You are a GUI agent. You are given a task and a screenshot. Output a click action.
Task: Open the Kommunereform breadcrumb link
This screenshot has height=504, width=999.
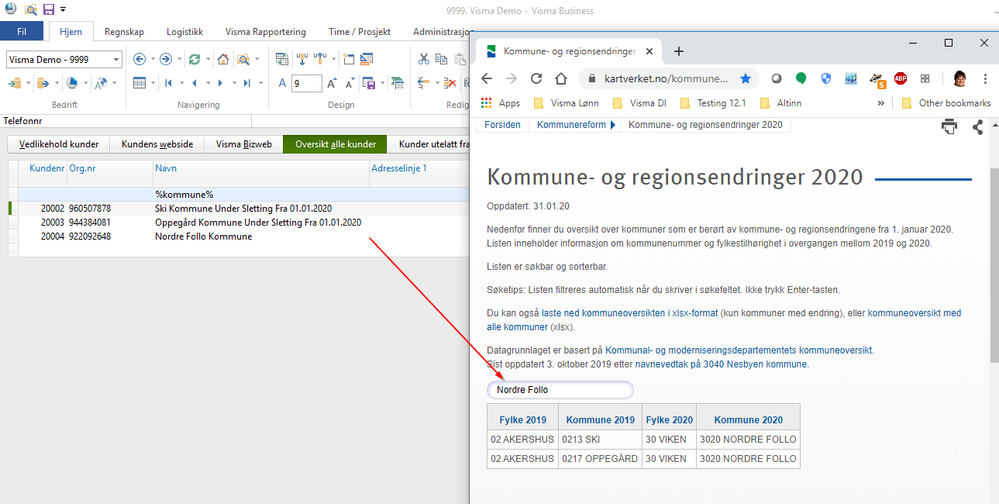571,125
